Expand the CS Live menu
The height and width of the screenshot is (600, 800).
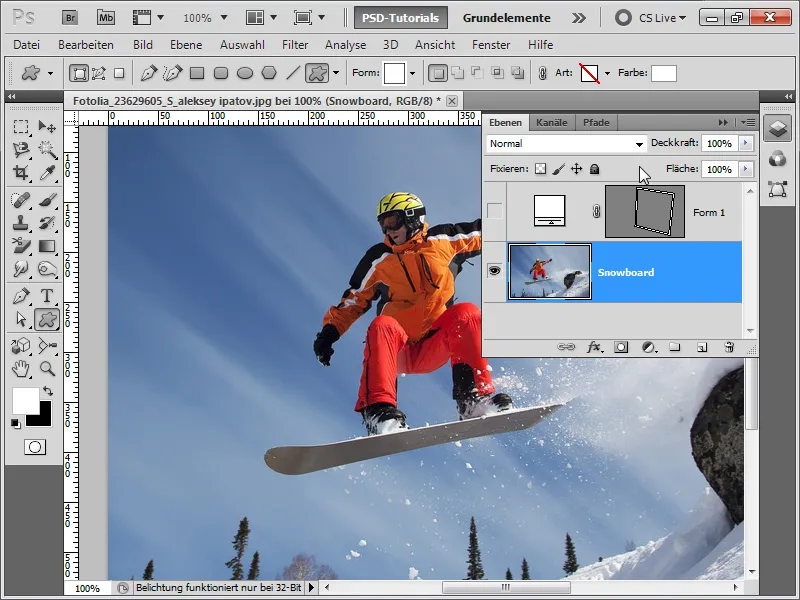point(663,18)
